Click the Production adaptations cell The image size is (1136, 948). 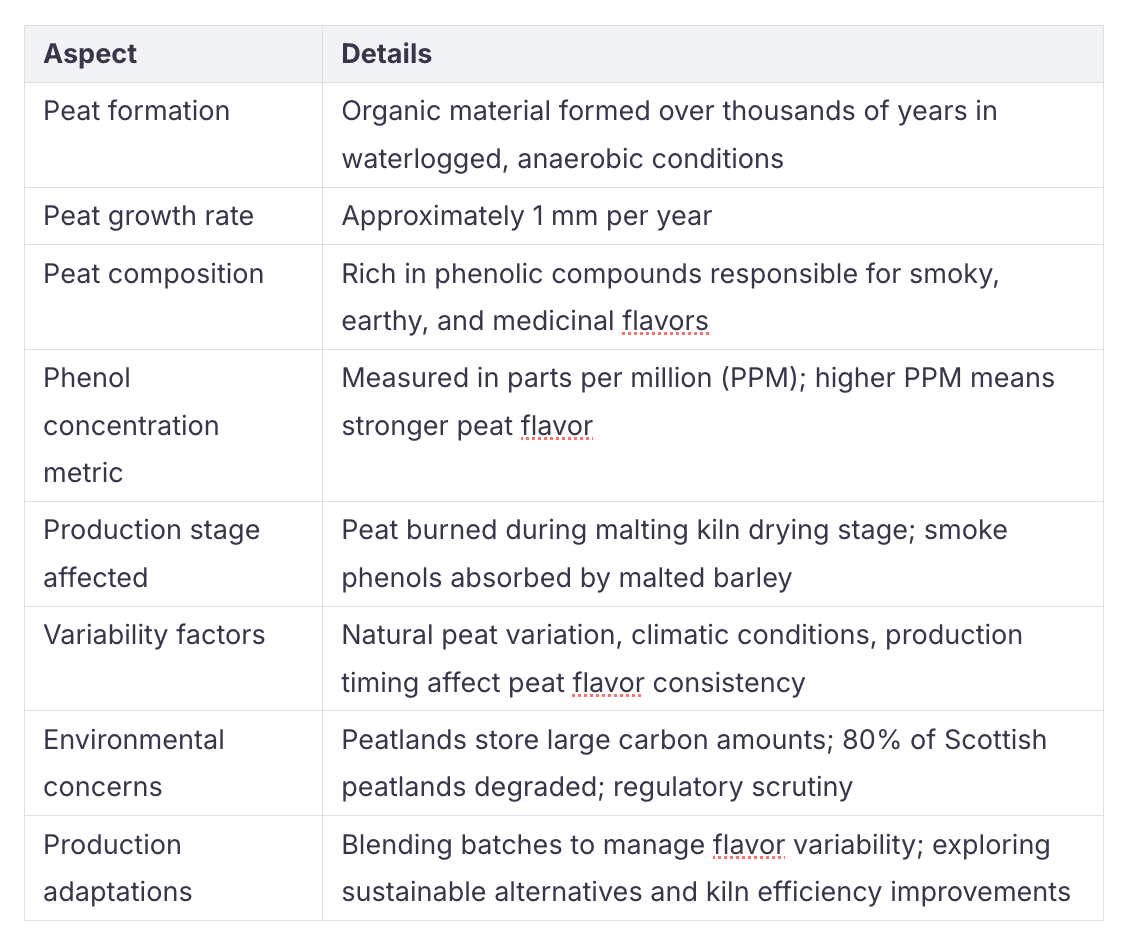pyautogui.click(x=173, y=868)
